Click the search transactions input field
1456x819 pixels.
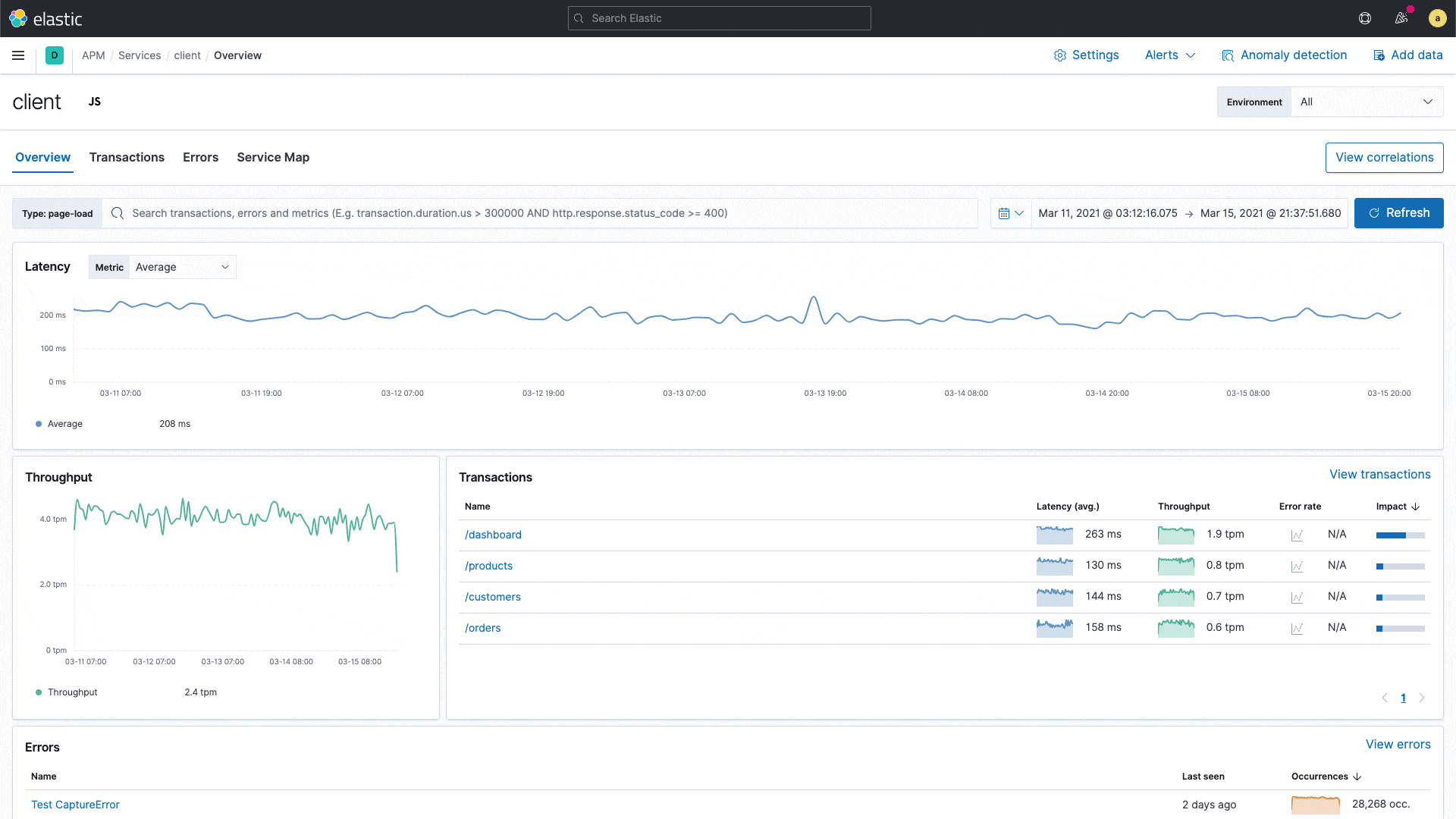539,213
